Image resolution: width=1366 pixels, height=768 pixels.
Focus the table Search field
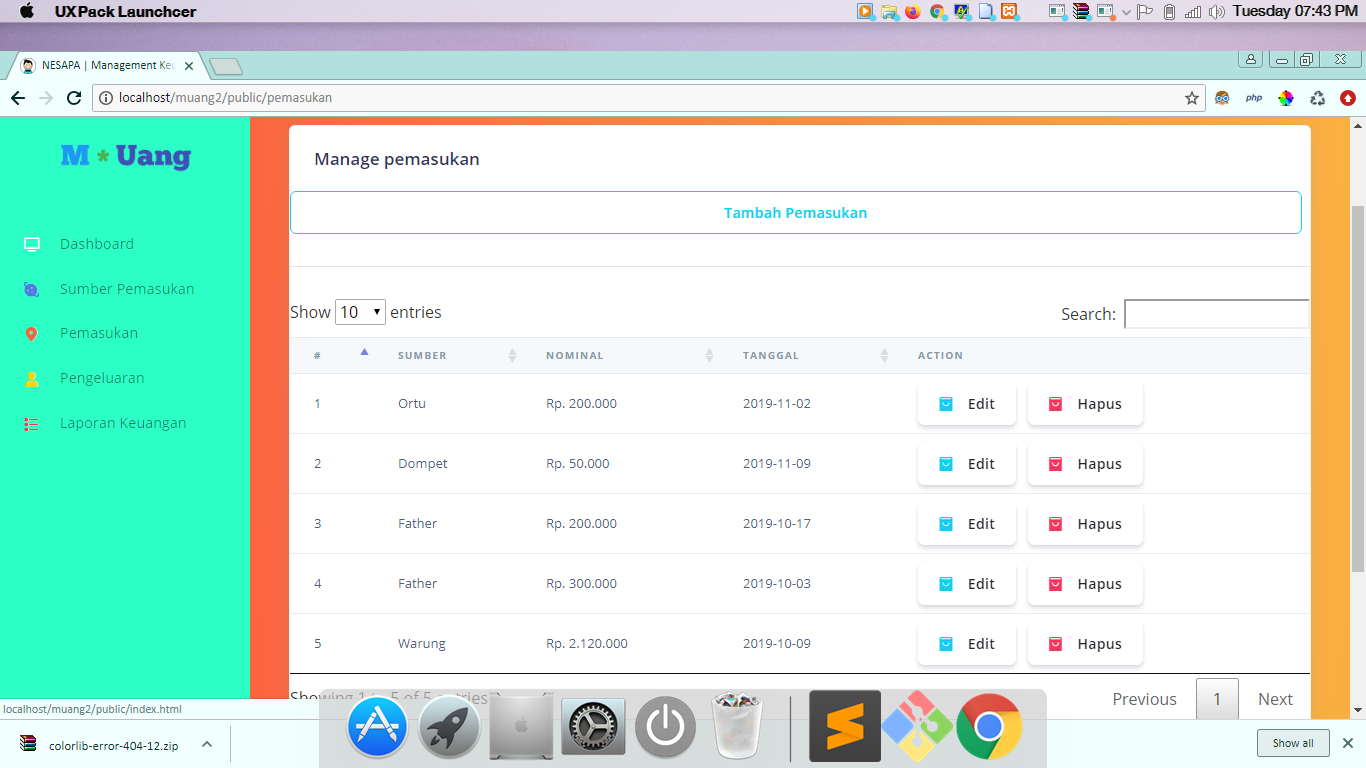coord(1216,314)
